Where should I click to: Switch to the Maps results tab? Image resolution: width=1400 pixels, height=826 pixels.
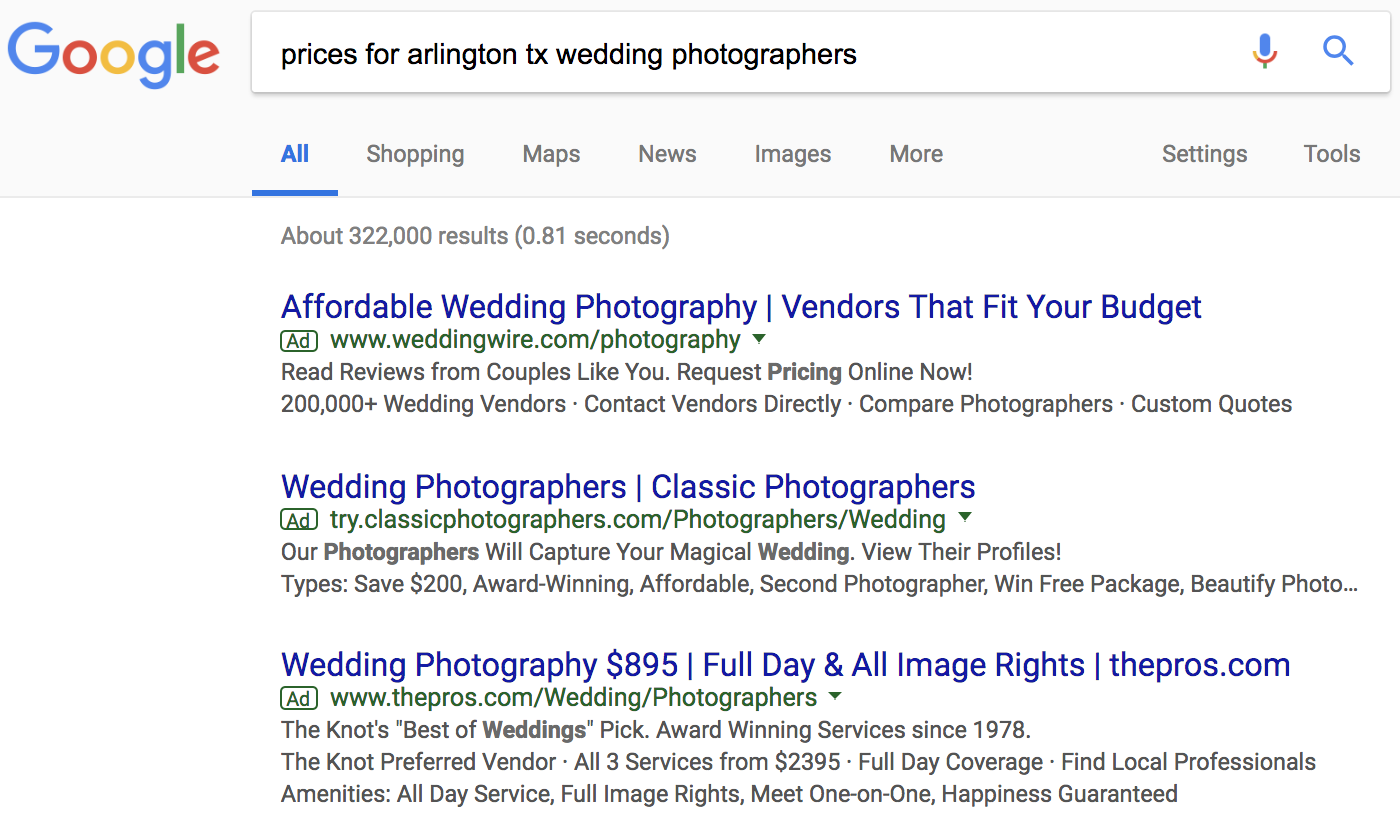551,154
